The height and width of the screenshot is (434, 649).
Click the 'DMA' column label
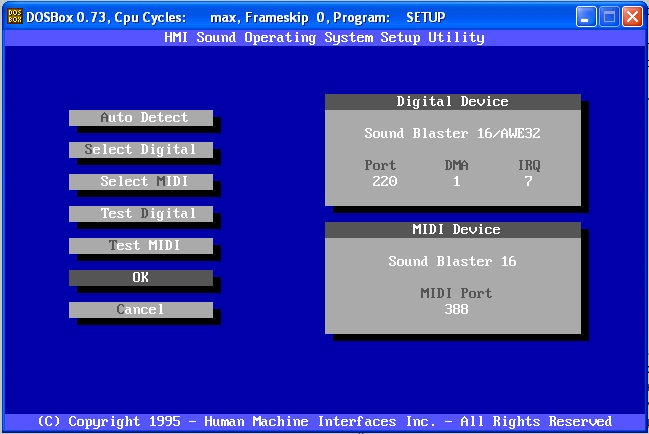(457, 165)
